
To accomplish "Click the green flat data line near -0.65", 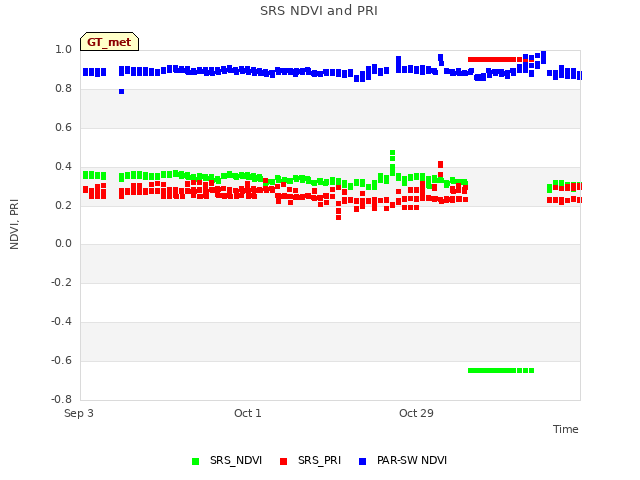I will (501, 371).
